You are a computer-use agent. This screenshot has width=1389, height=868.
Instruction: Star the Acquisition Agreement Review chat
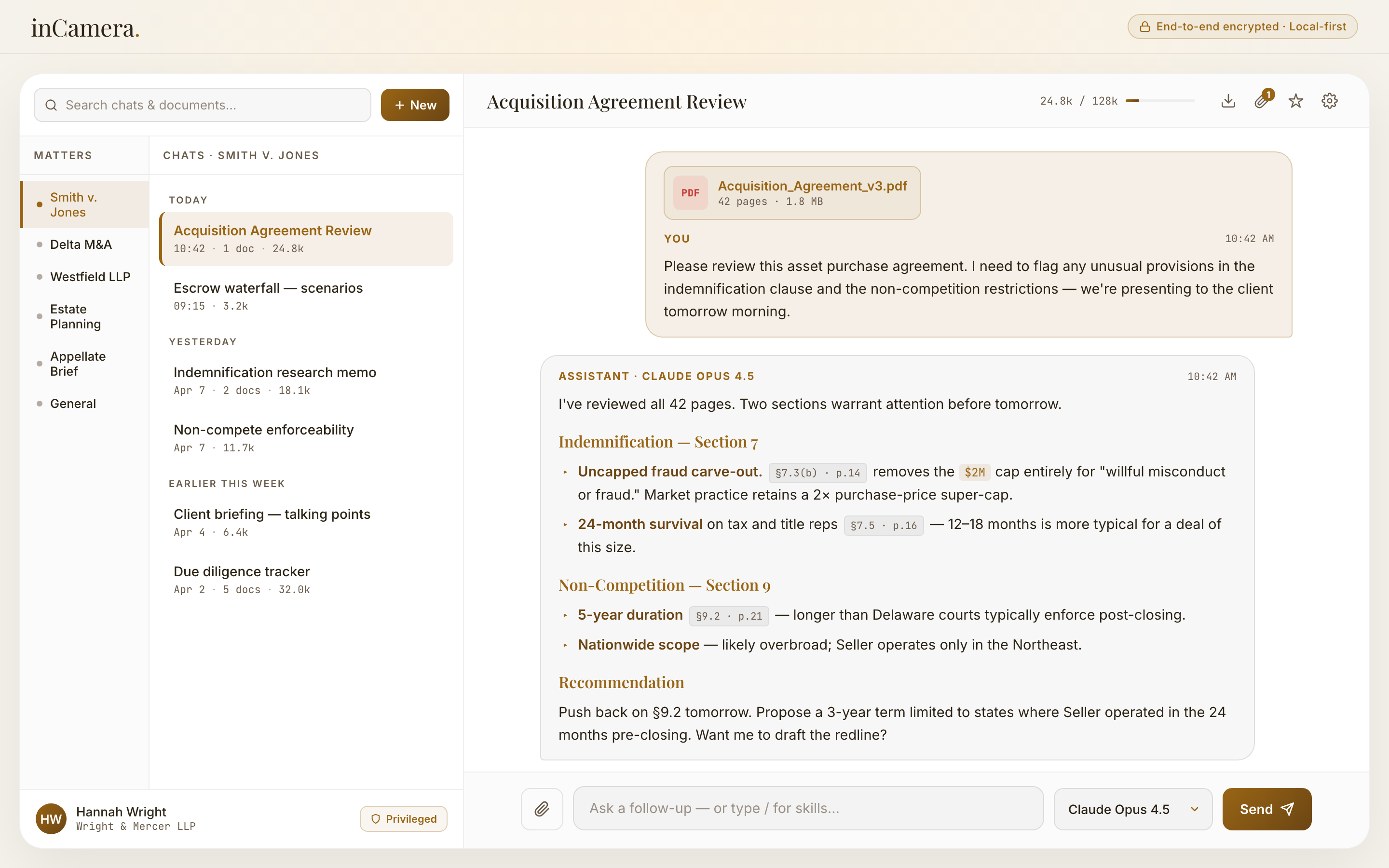[1295, 101]
